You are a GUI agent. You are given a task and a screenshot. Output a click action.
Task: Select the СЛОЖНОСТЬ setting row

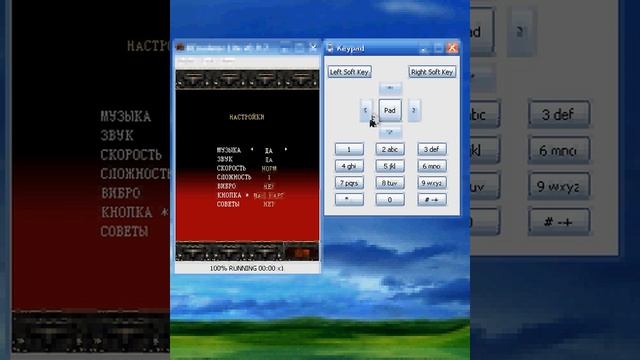(x=244, y=177)
